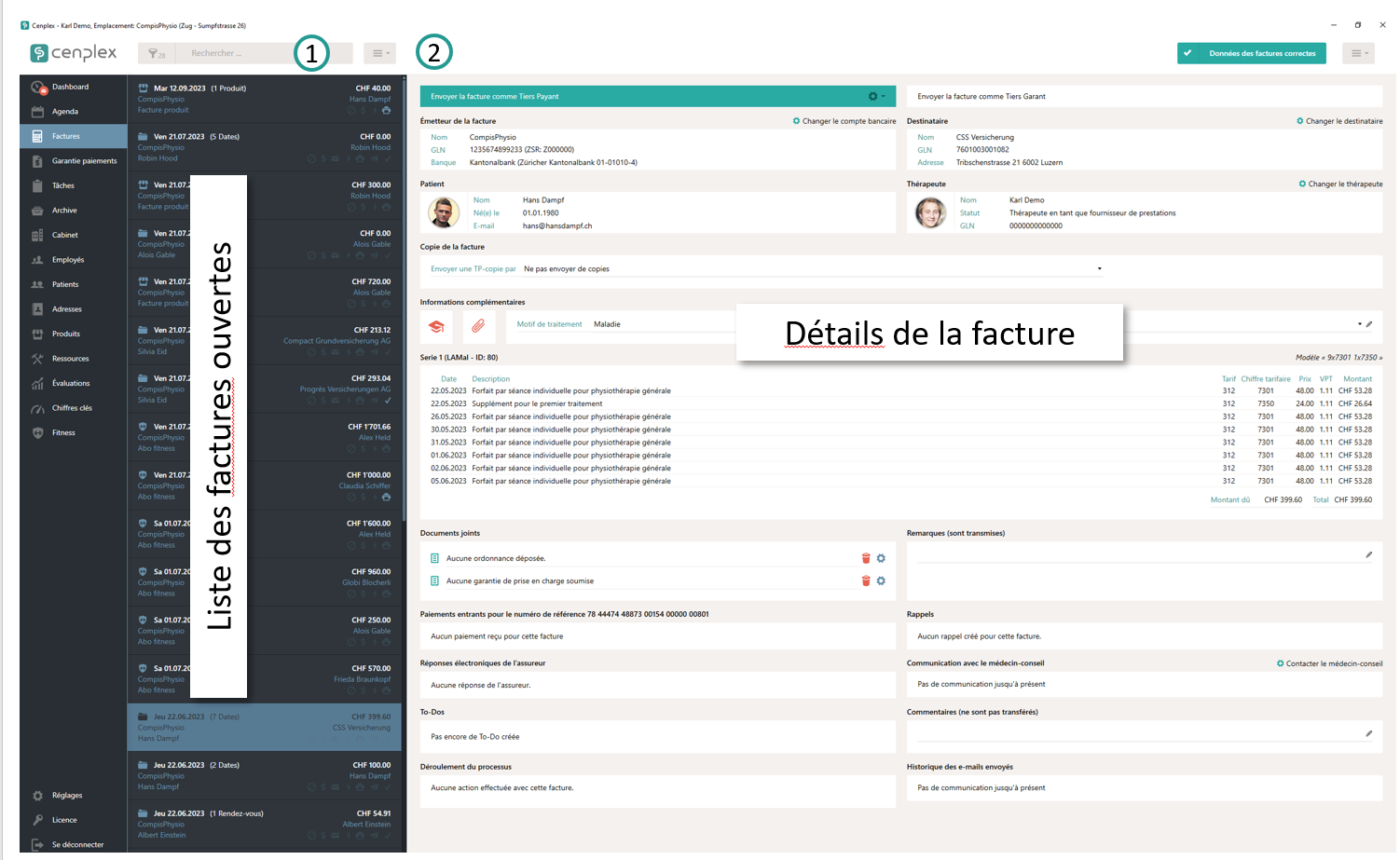Viewport: 1400px width, 860px height.
Task: Click 'Envoyer la facture comme Tiers Garant'
Action: [x=981, y=96]
